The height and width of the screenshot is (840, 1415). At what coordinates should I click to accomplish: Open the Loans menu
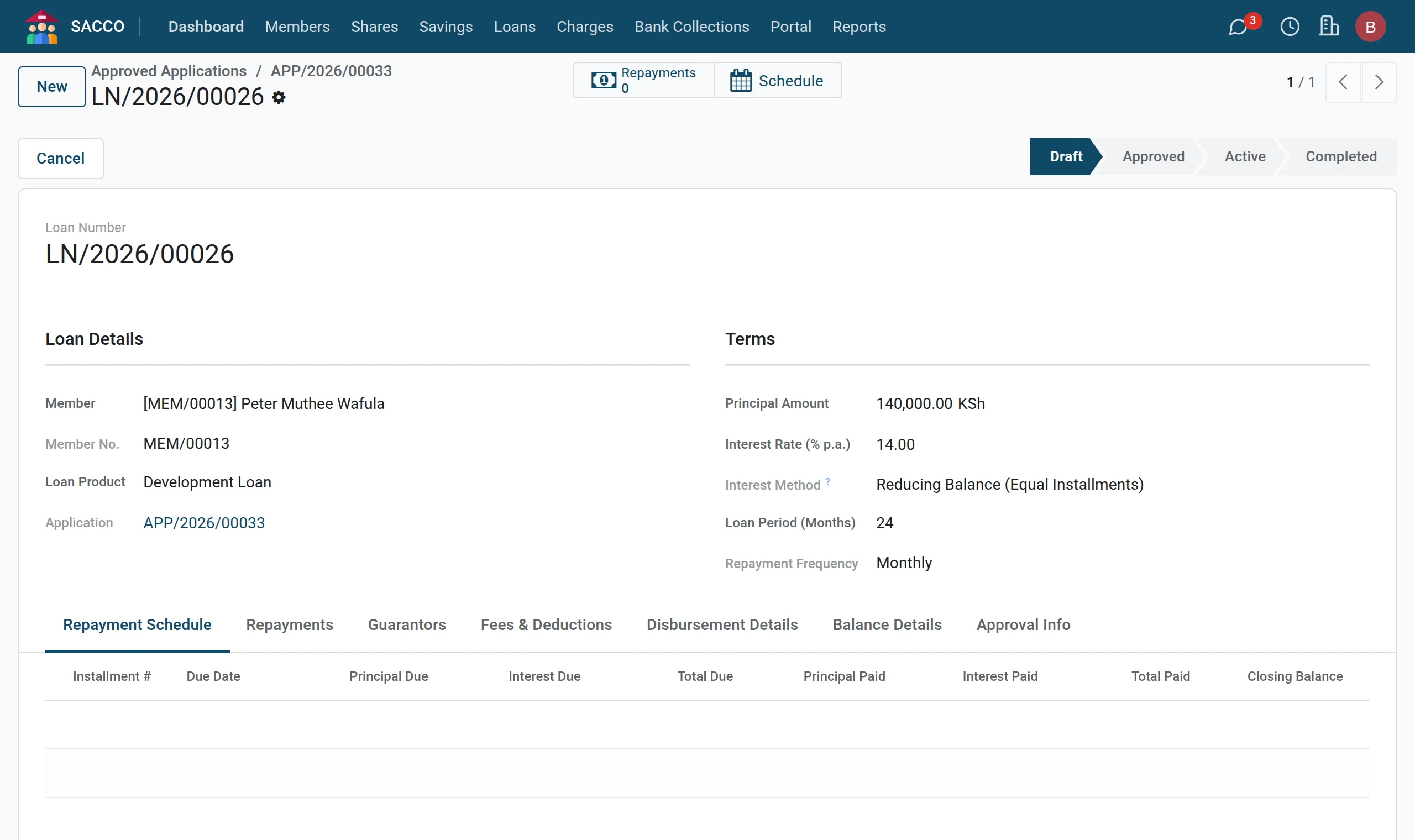[x=515, y=27]
